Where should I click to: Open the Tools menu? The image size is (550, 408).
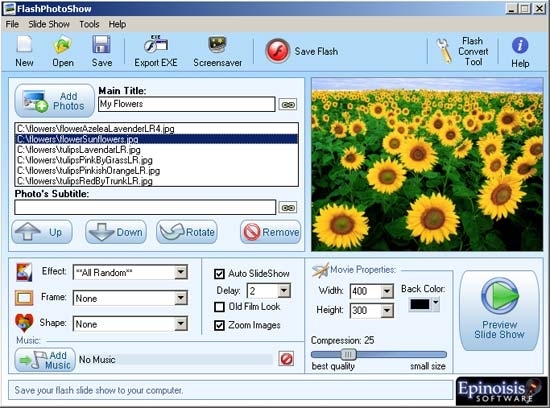(89, 24)
